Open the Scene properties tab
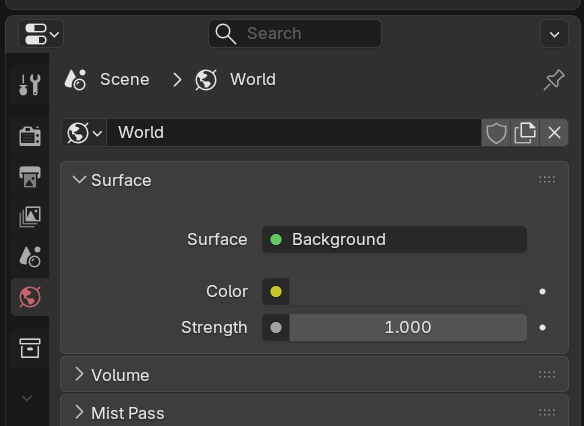 30,257
